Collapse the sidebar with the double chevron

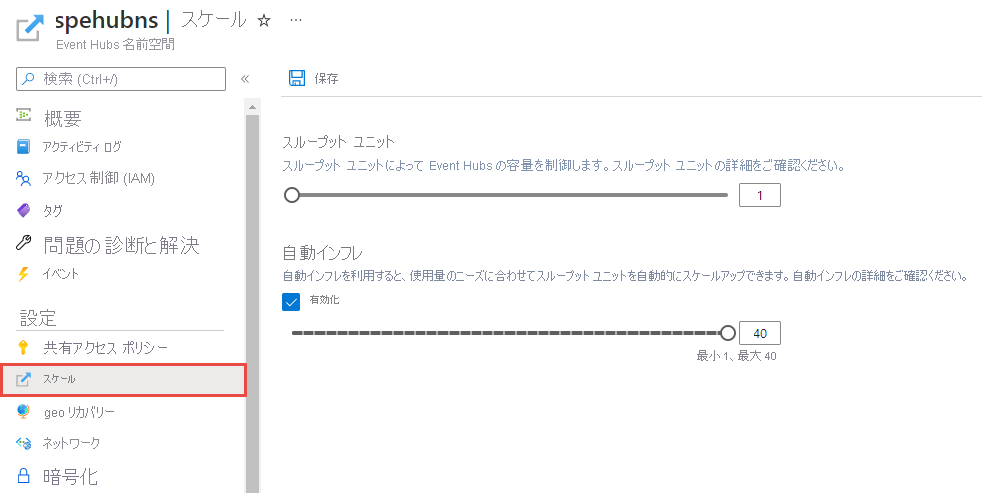(245, 79)
